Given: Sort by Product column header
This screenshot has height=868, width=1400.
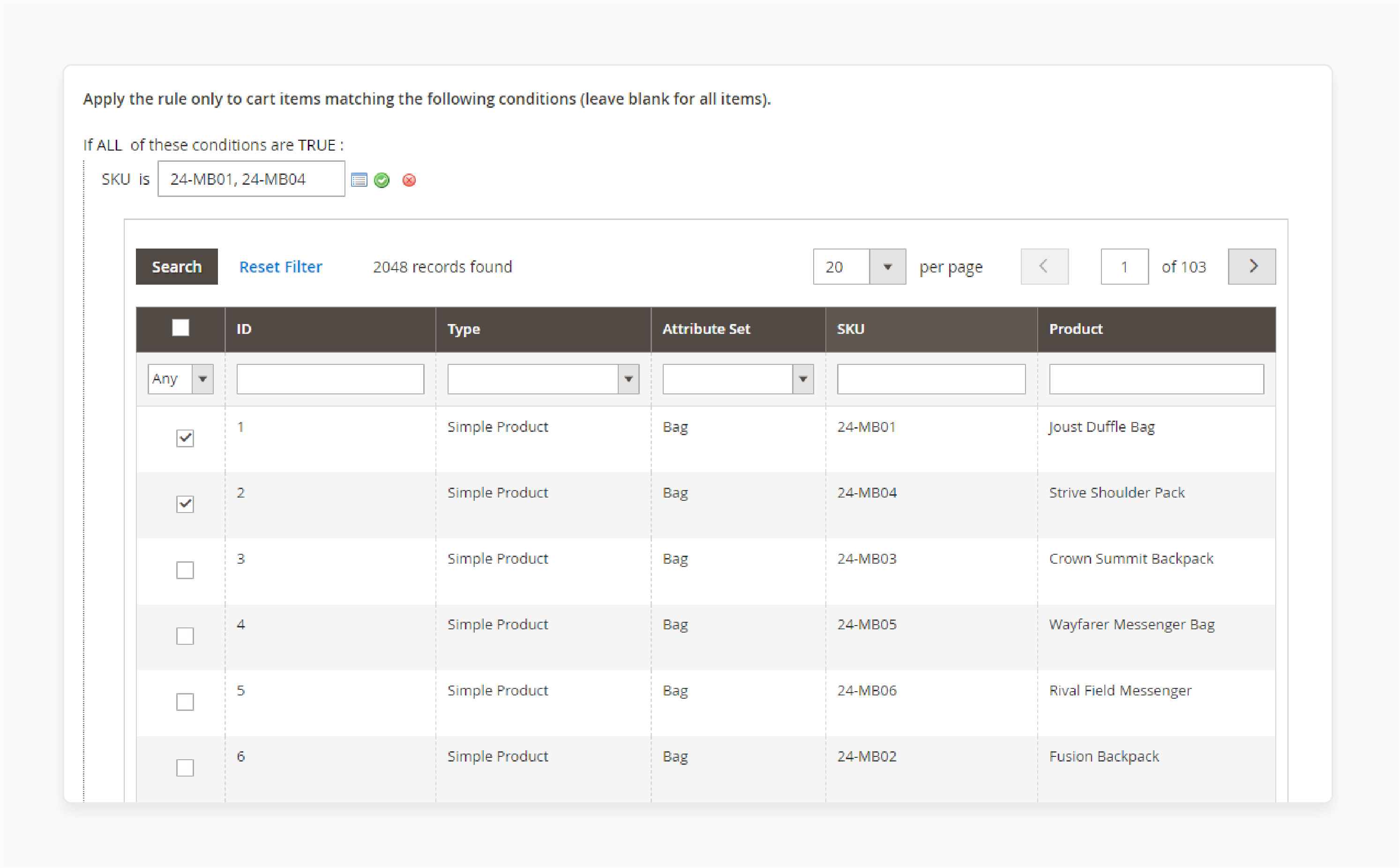Looking at the screenshot, I should [1156, 329].
